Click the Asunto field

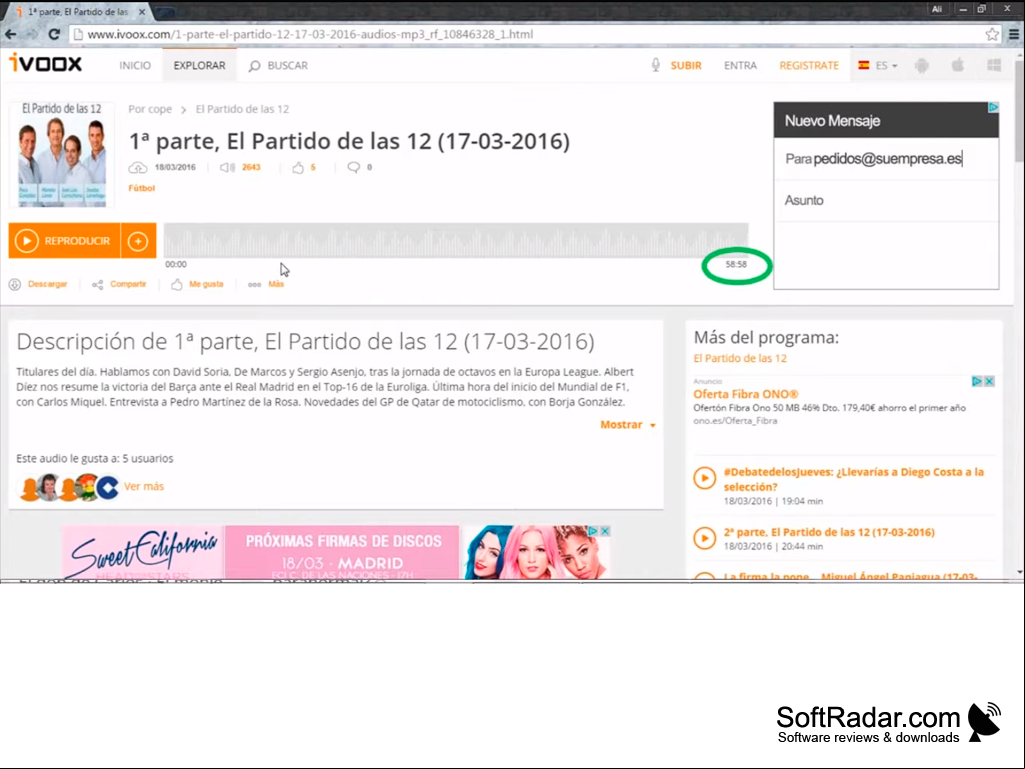[x=886, y=201]
